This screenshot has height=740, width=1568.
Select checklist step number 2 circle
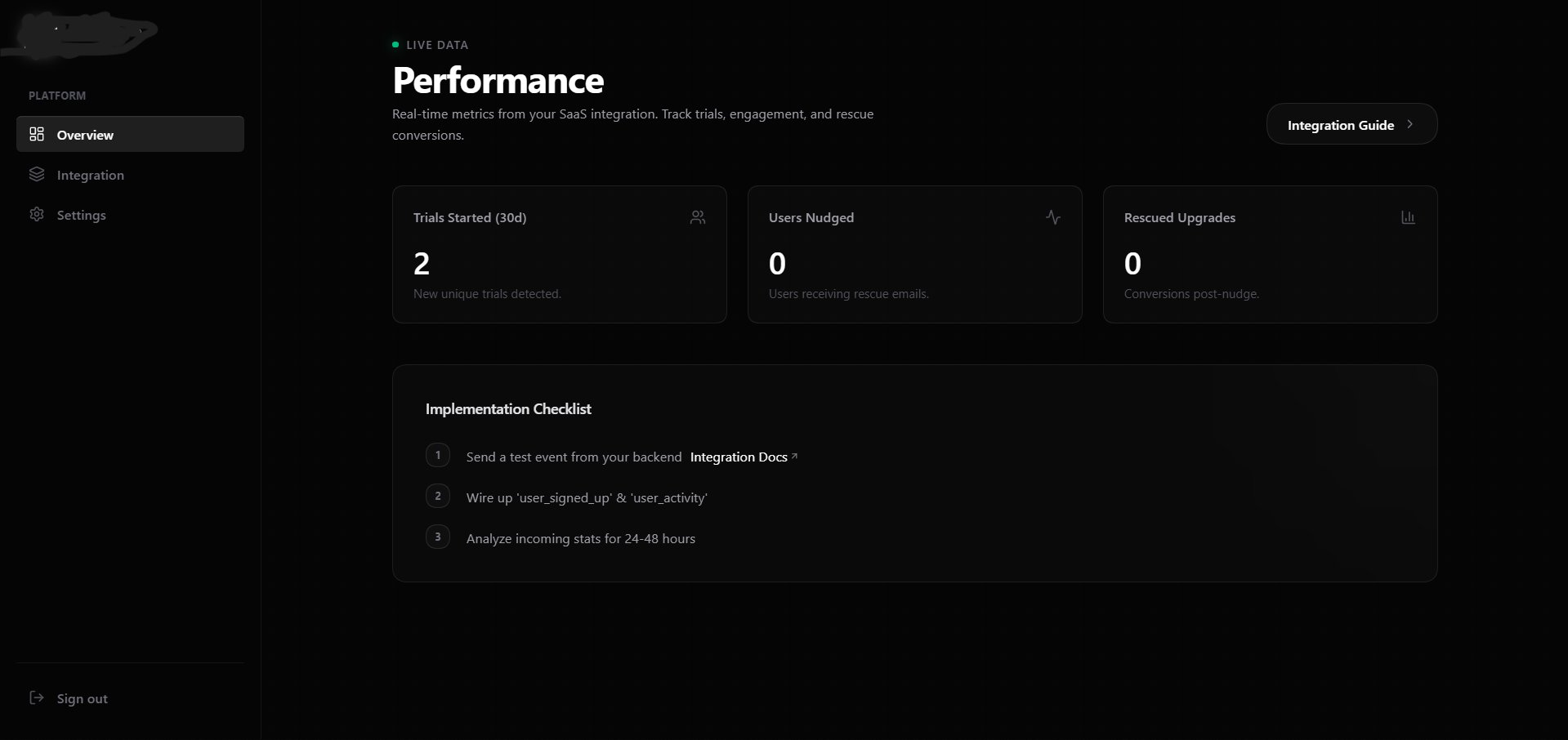(x=438, y=496)
